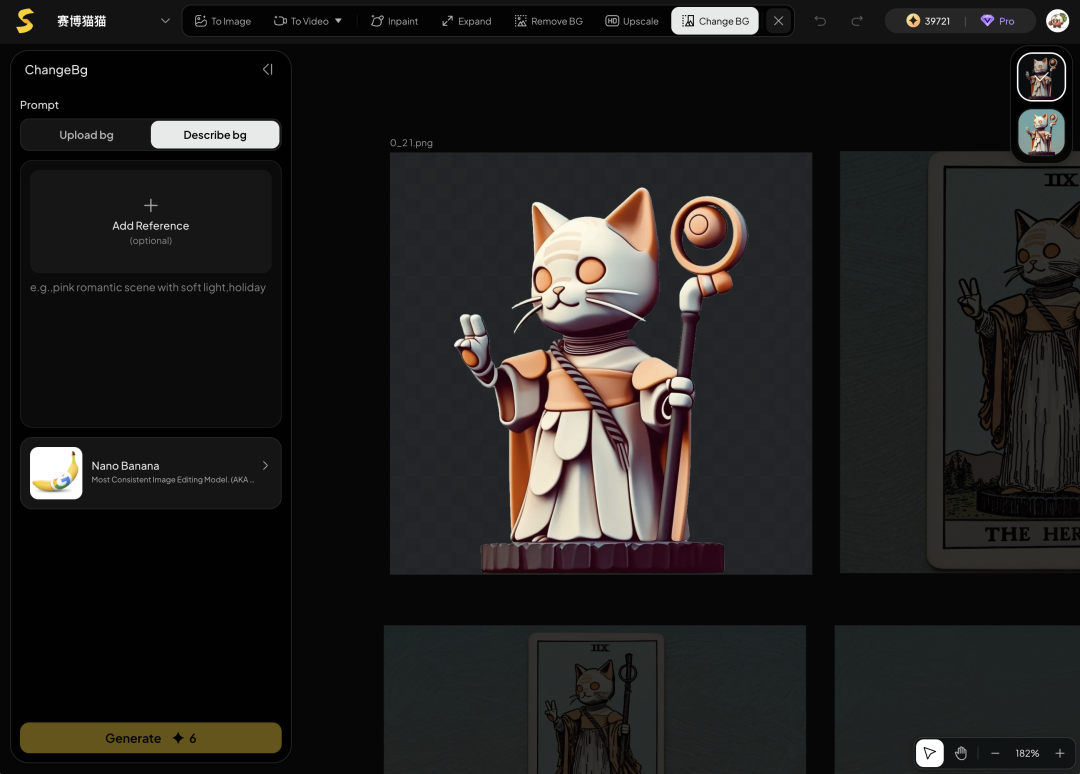Open the To Video tool
The height and width of the screenshot is (774, 1080).
click(301, 21)
